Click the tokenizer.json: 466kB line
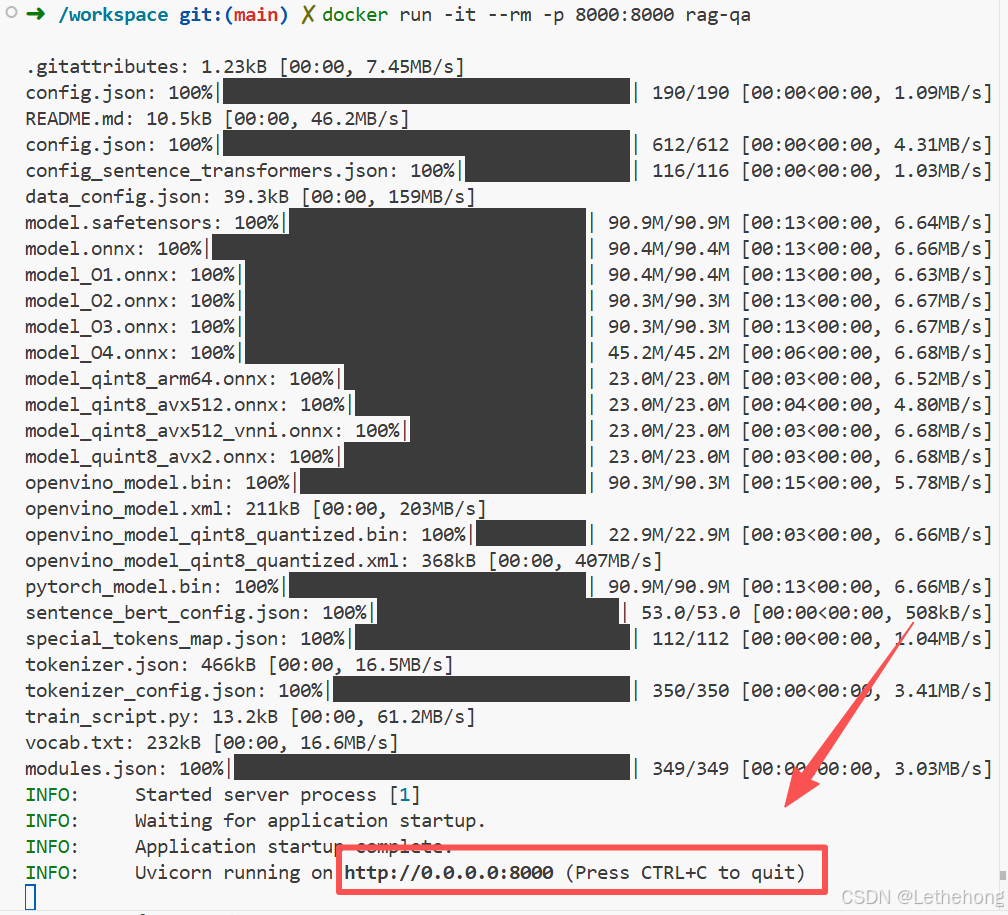 [239, 664]
